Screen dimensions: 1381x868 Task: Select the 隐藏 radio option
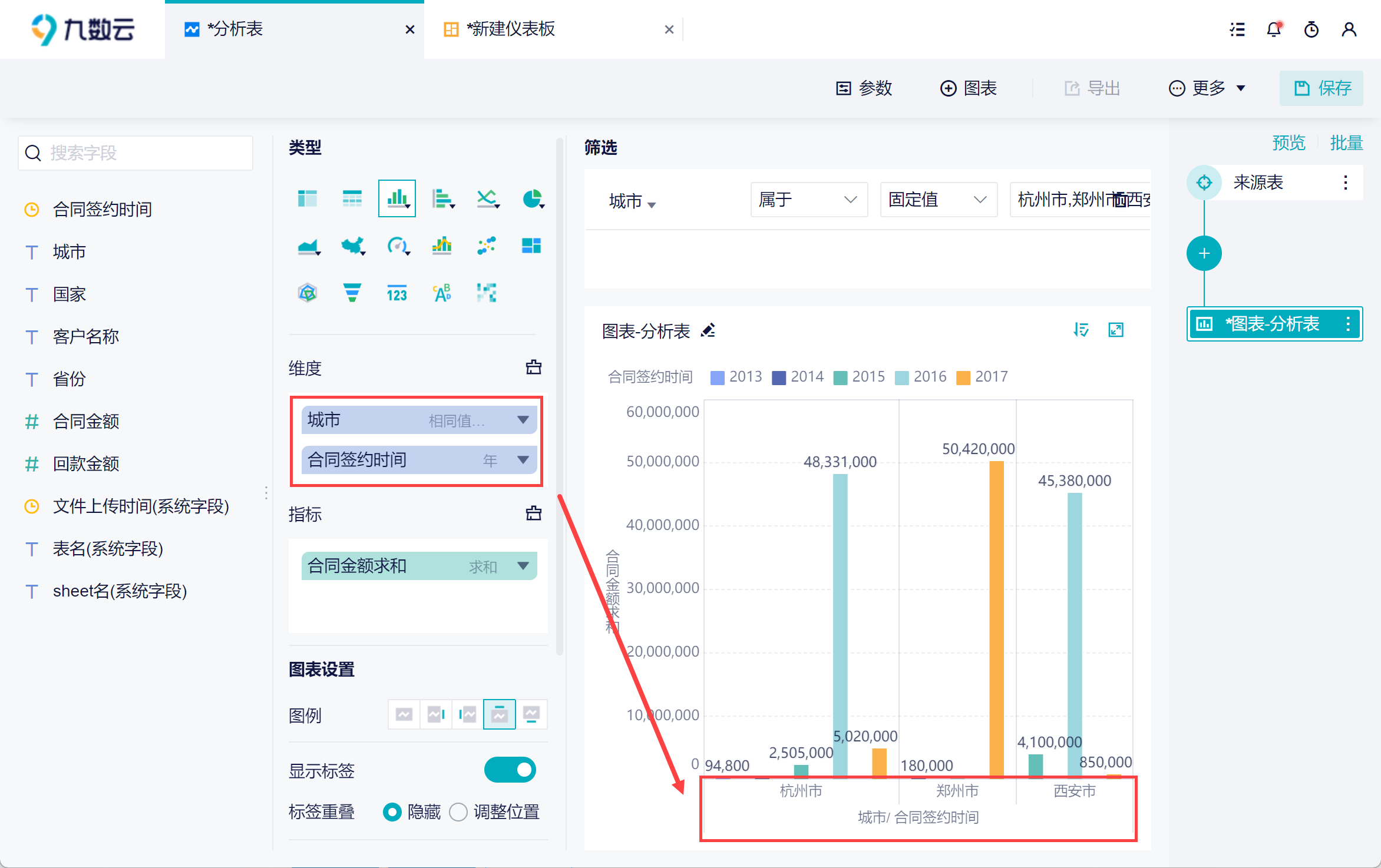[392, 812]
